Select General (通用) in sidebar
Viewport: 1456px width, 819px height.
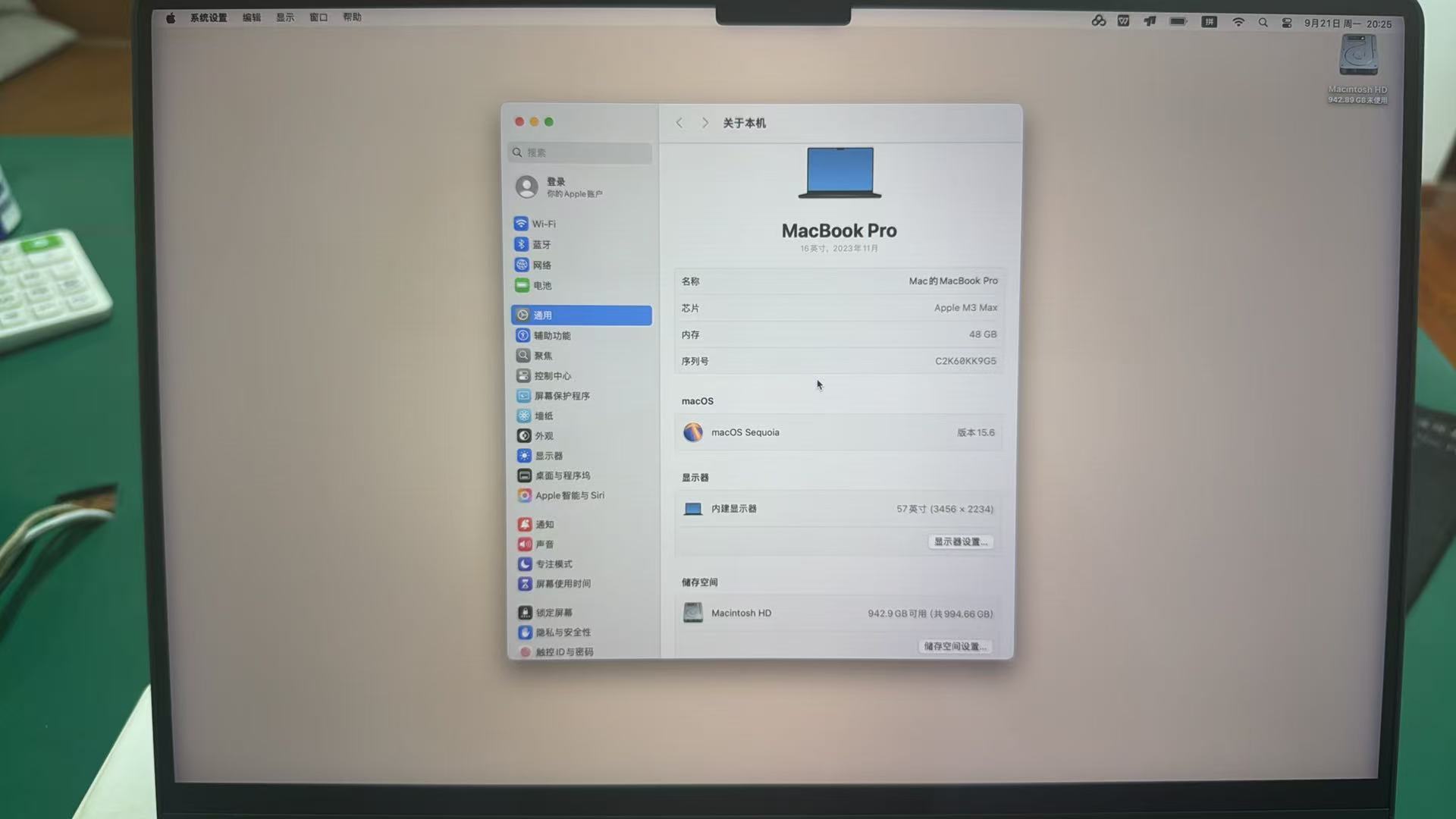(581, 315)
